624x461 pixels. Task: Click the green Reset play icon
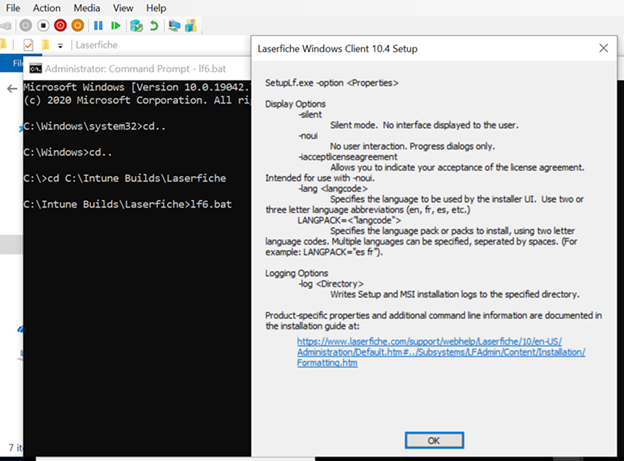[116, 25]
